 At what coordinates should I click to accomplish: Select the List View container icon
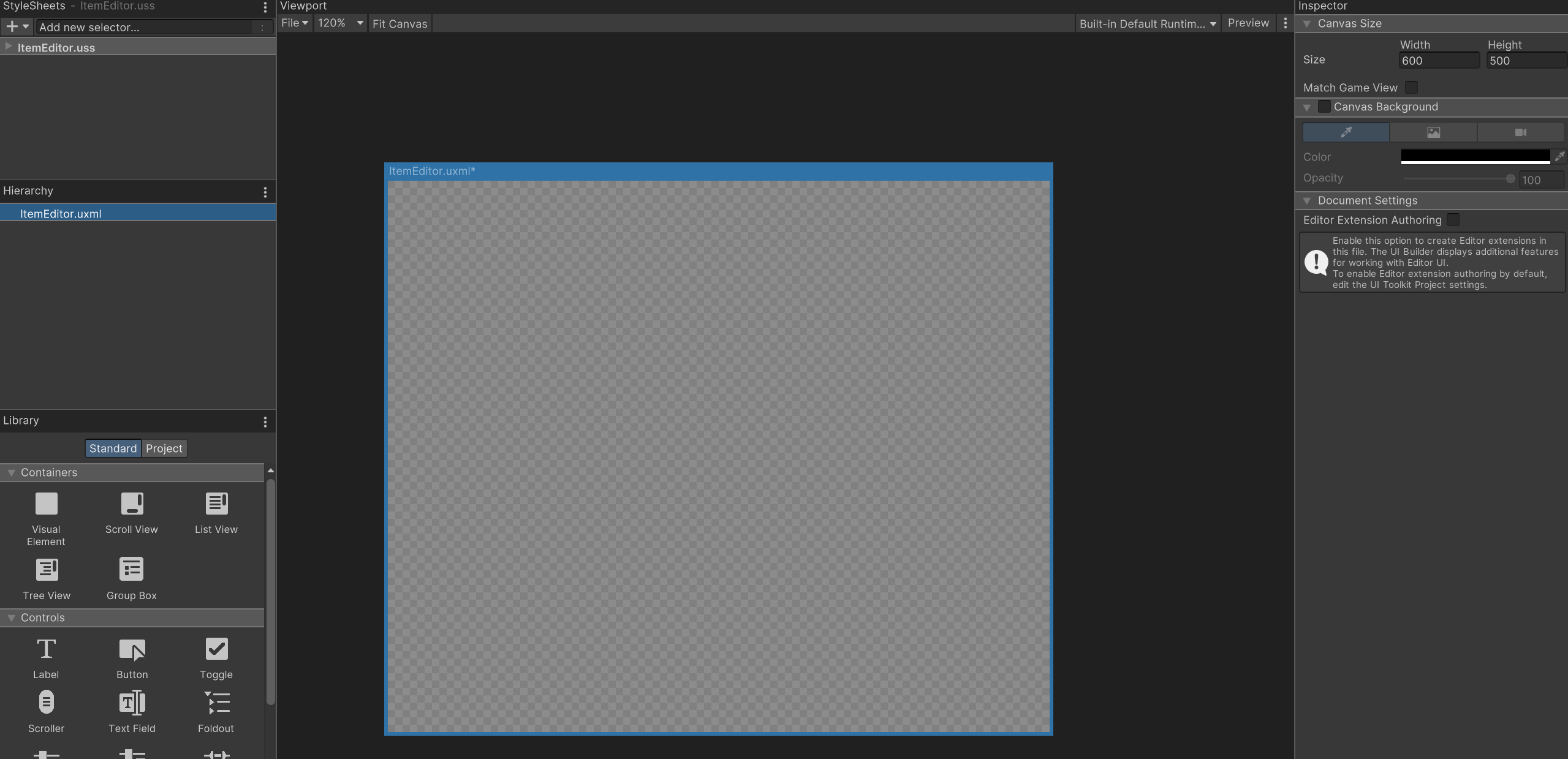(x=216, y=504)
